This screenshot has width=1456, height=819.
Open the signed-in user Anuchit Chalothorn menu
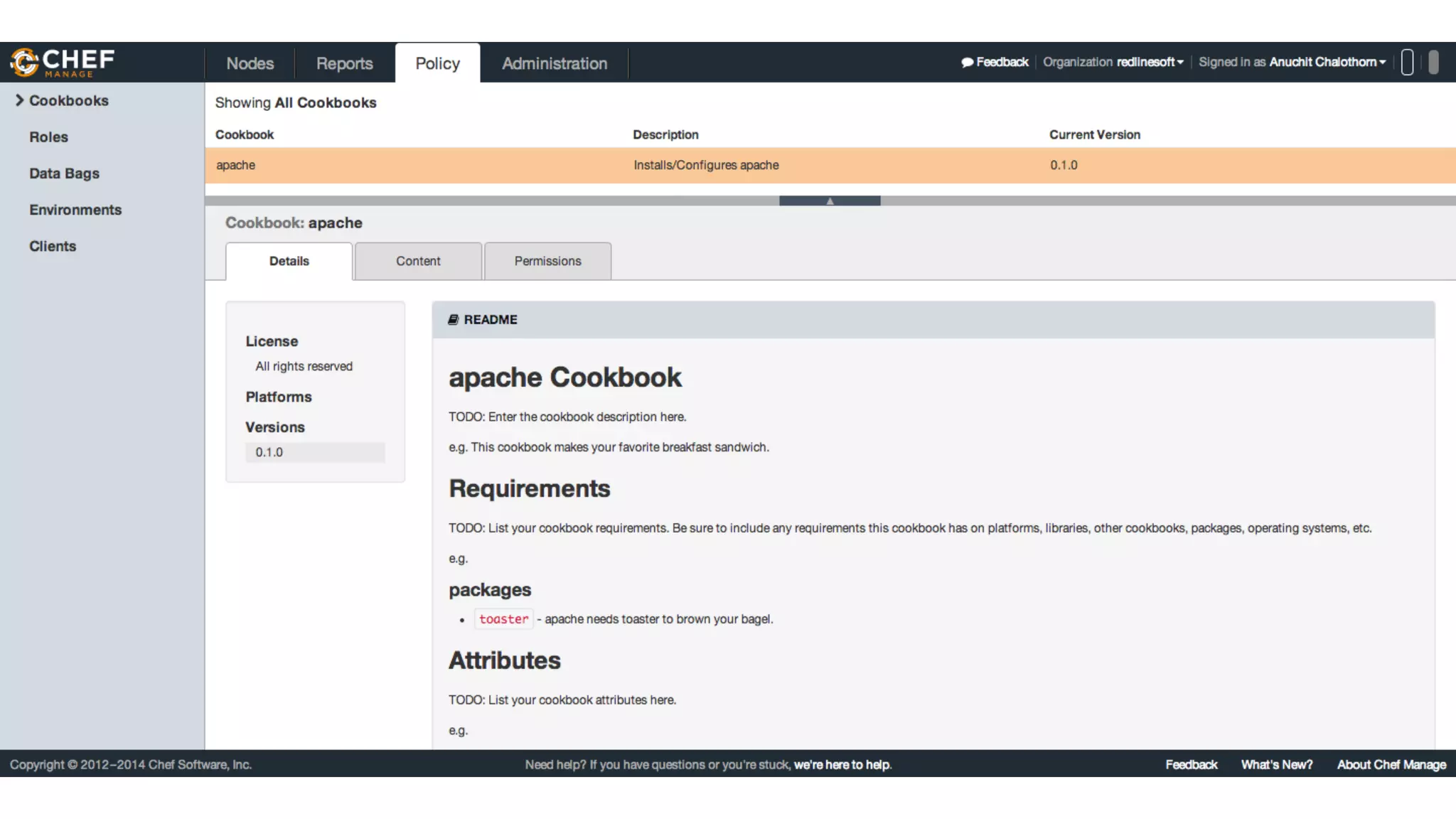click(1327, 63)
